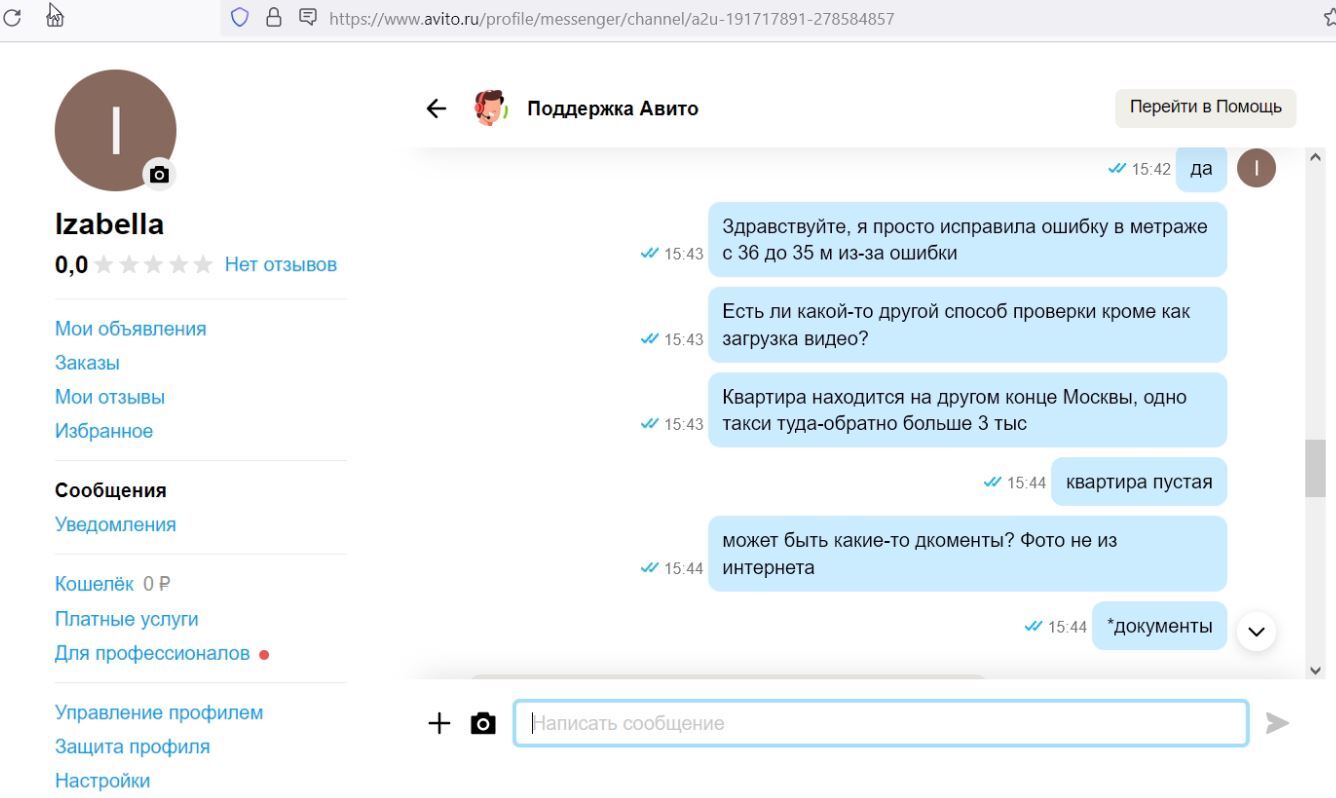
Task: Click the browser reload icon
Action: tap(11, 17)
